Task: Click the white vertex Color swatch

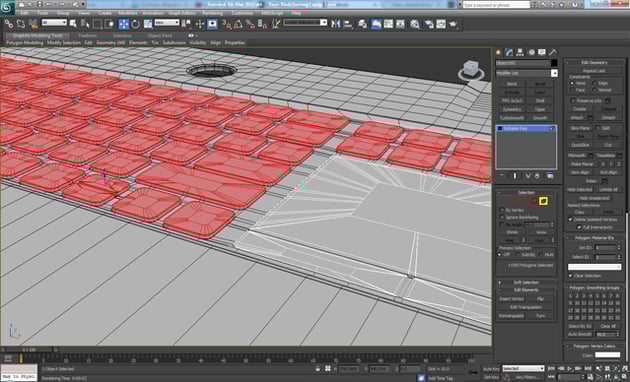Action: coord(608,355)
